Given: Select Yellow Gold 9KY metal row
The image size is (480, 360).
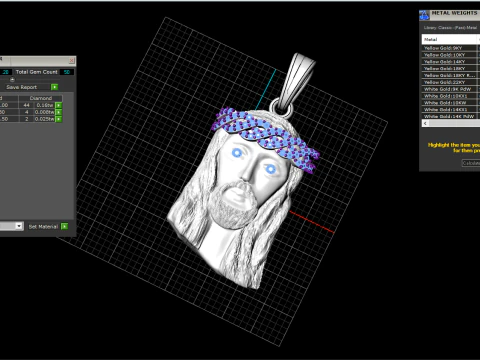Looking at the screenshot, I should [450, 48].
